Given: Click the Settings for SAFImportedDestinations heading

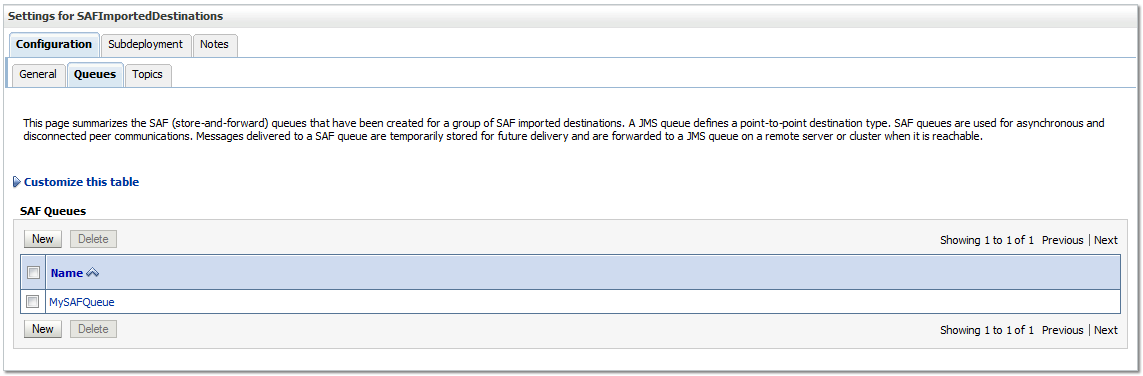Looking at the screenshot, I should pos(116,15).
